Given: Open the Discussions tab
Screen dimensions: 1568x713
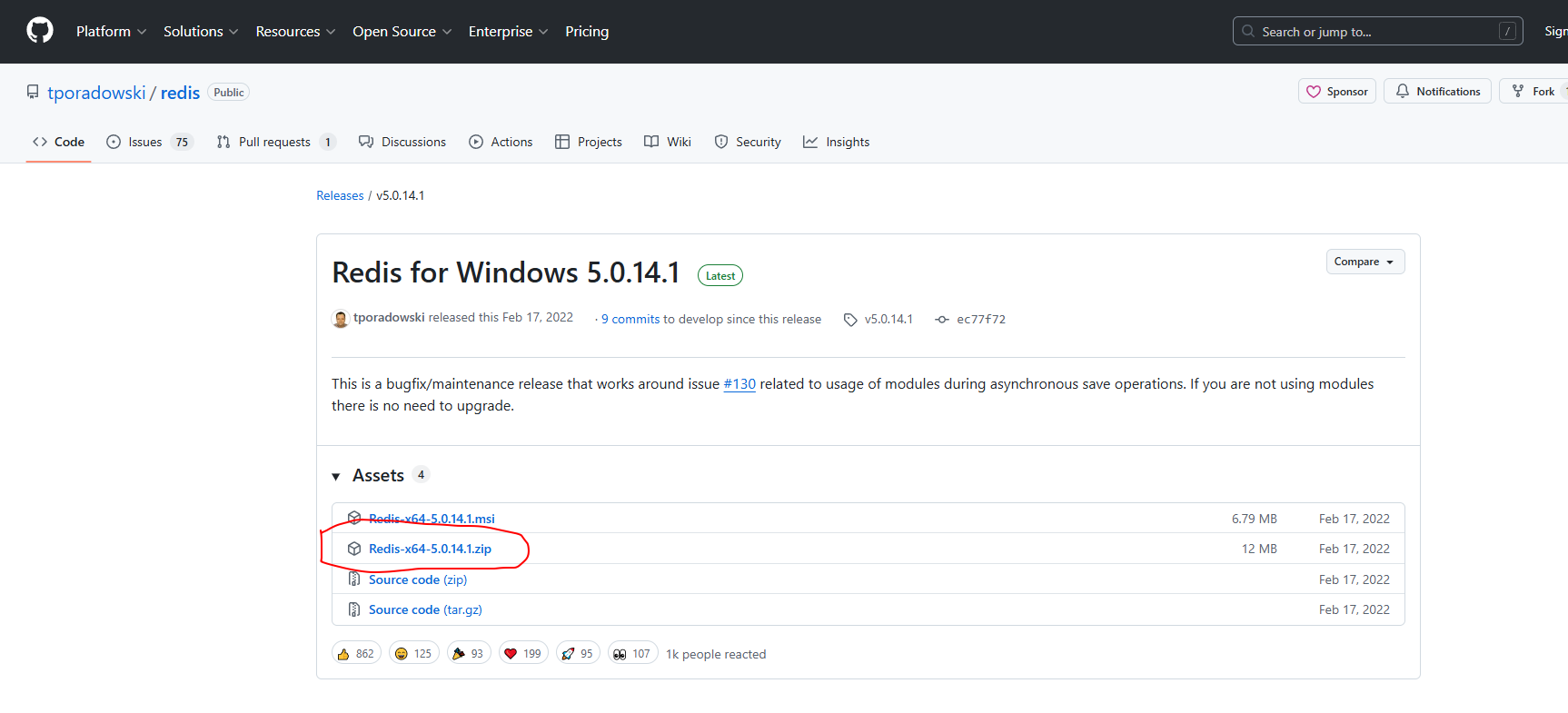Looking at the screenshot, I should pyautogui.click(x=402, y=142).
